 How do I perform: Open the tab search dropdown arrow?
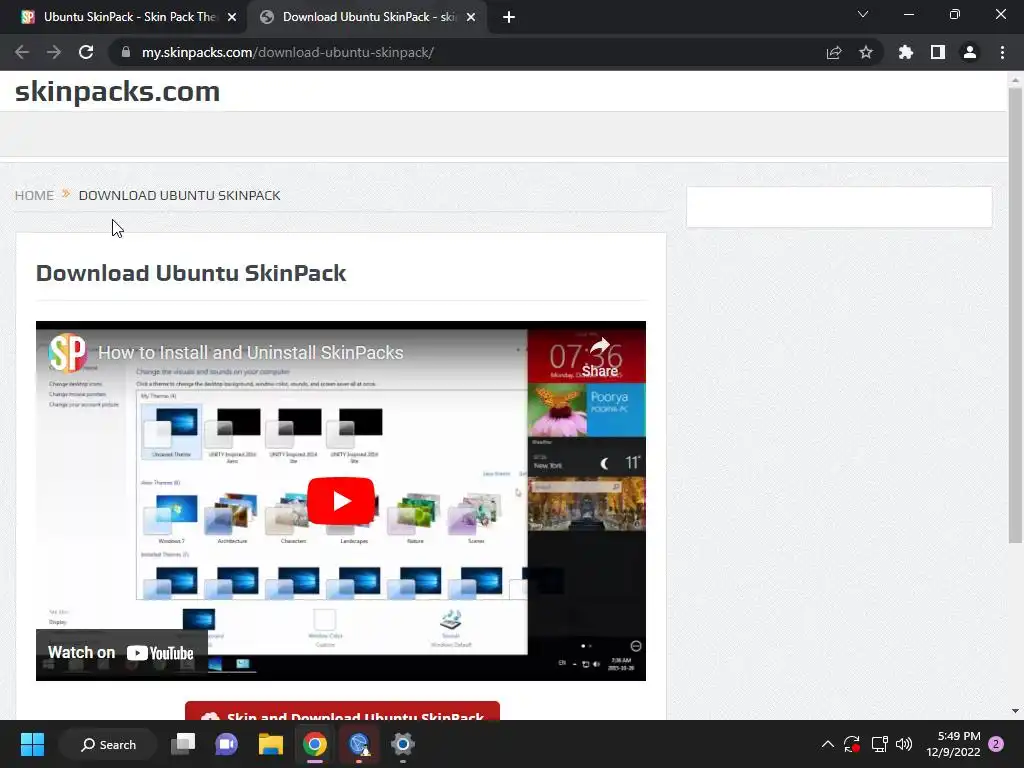point(863,14)
